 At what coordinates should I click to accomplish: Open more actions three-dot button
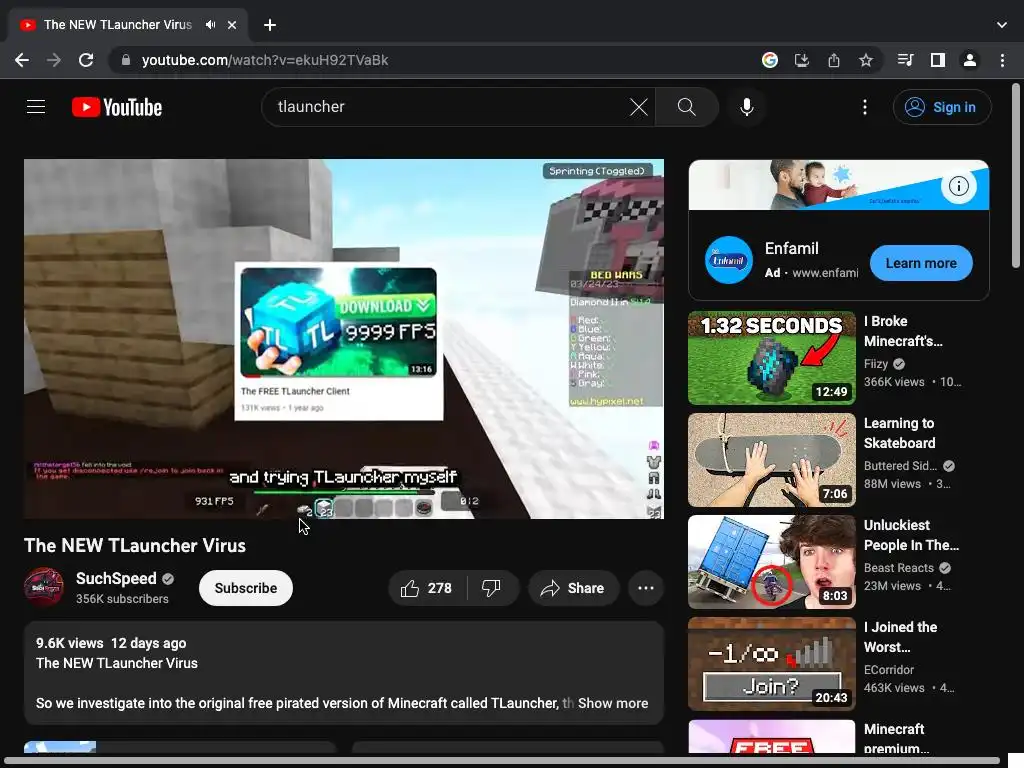pyautogui.click(x=646, y=588)
